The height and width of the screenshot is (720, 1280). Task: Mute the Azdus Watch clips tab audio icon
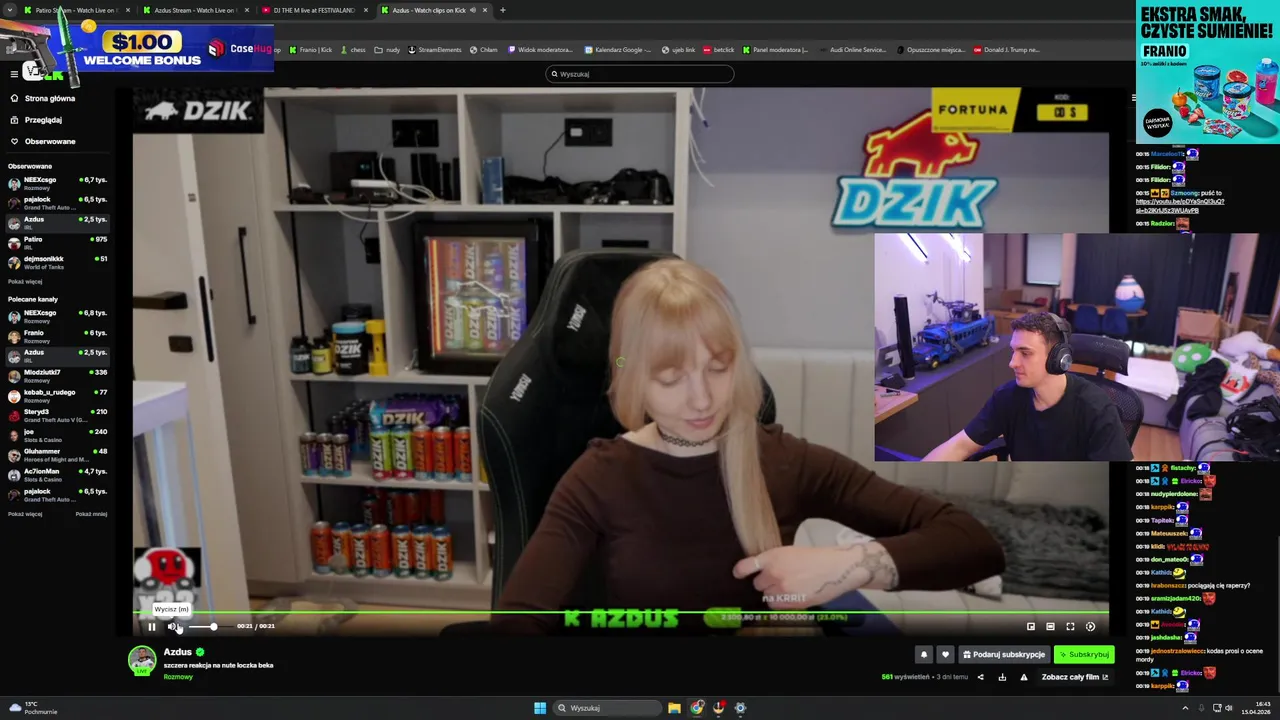click(473, 10)
